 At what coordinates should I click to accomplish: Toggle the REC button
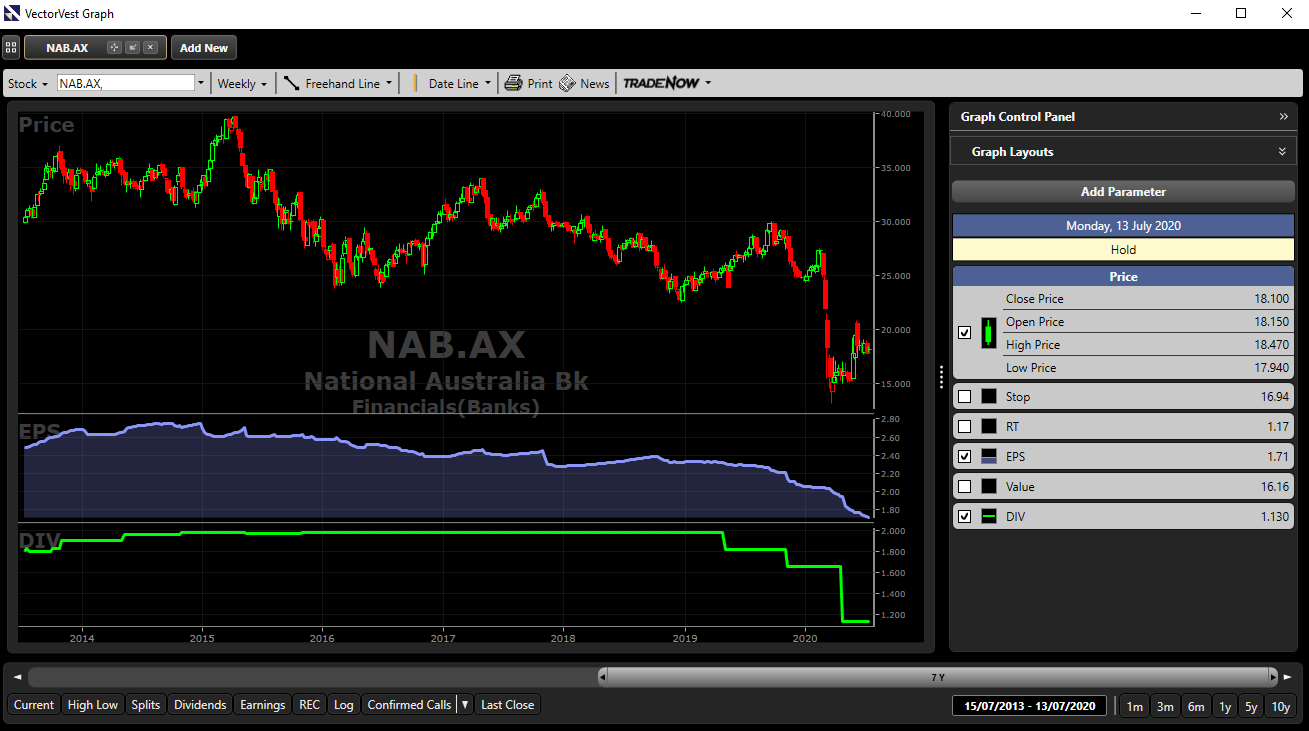310,705
